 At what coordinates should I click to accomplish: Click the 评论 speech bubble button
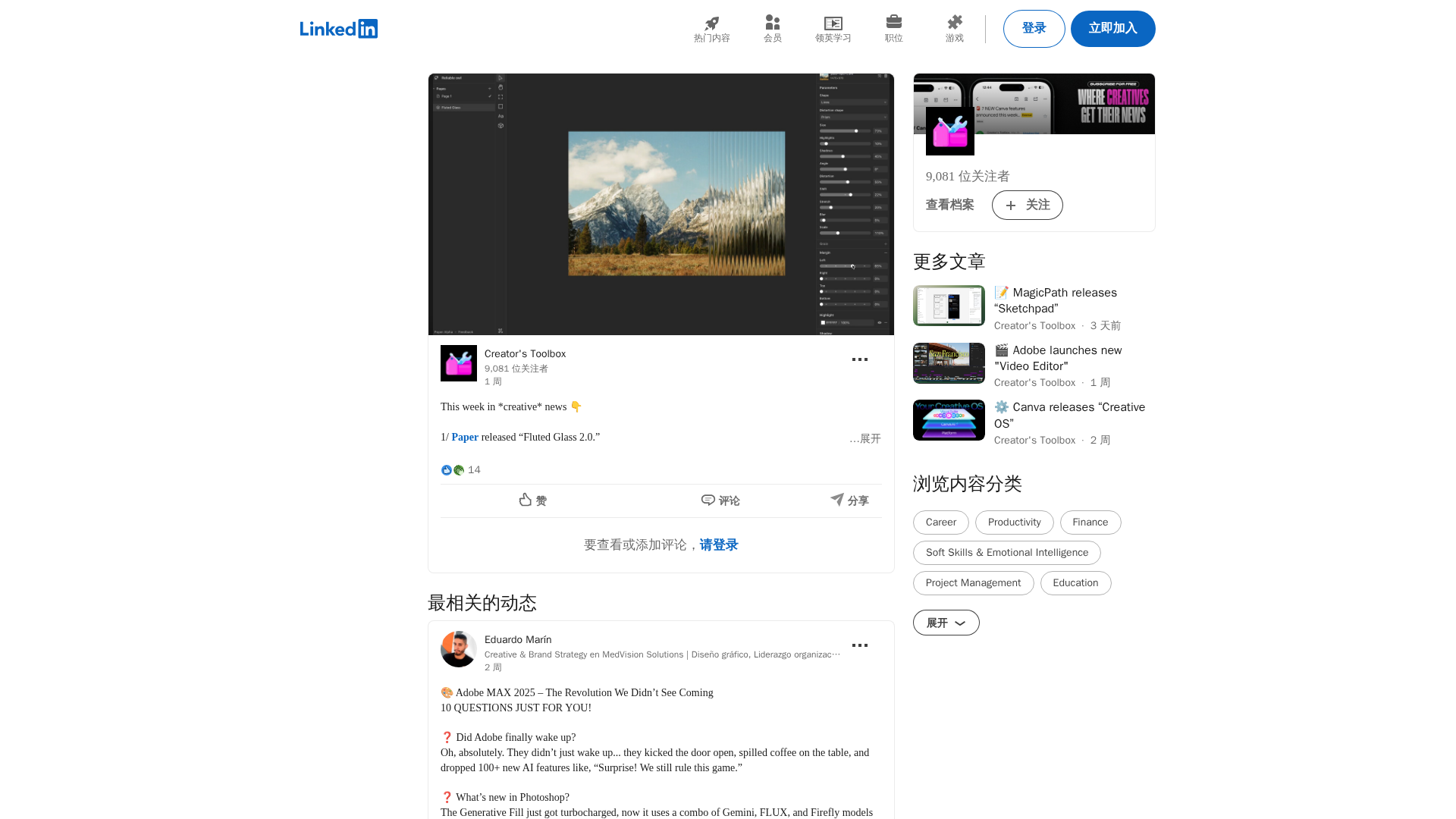tap(720, 500)
